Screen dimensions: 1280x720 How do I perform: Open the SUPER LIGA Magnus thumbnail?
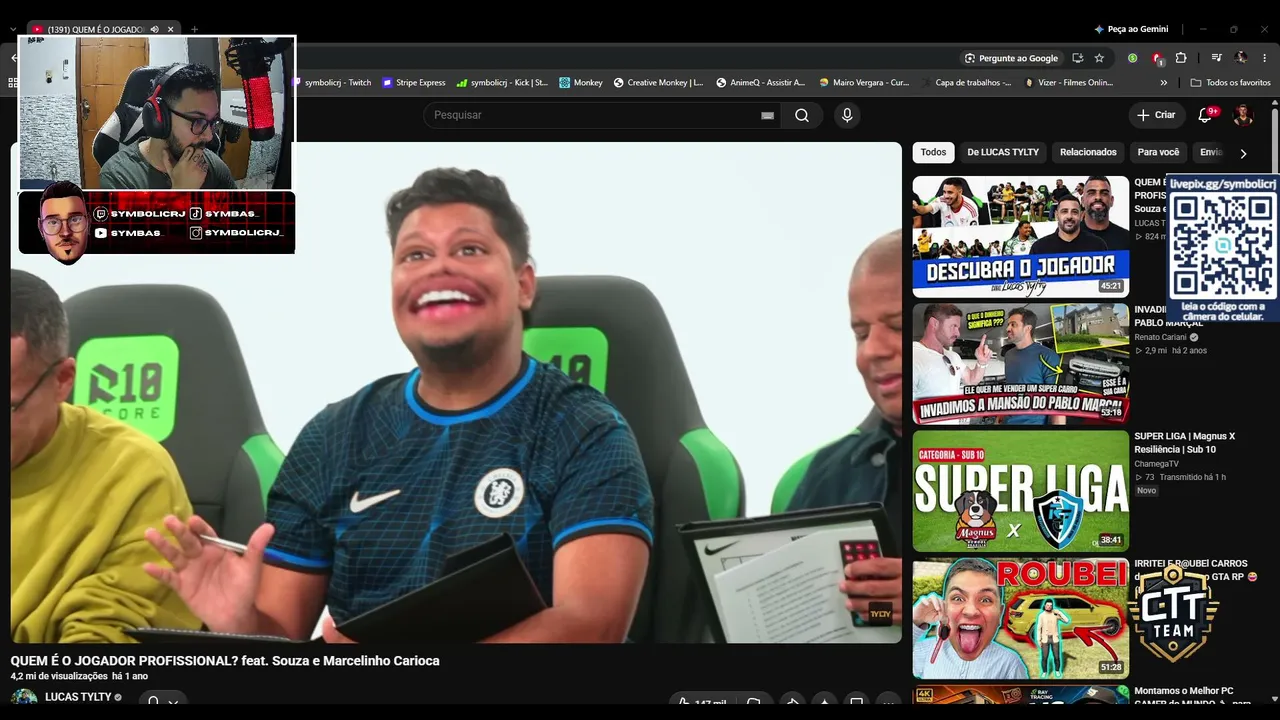pos(1020,491)
